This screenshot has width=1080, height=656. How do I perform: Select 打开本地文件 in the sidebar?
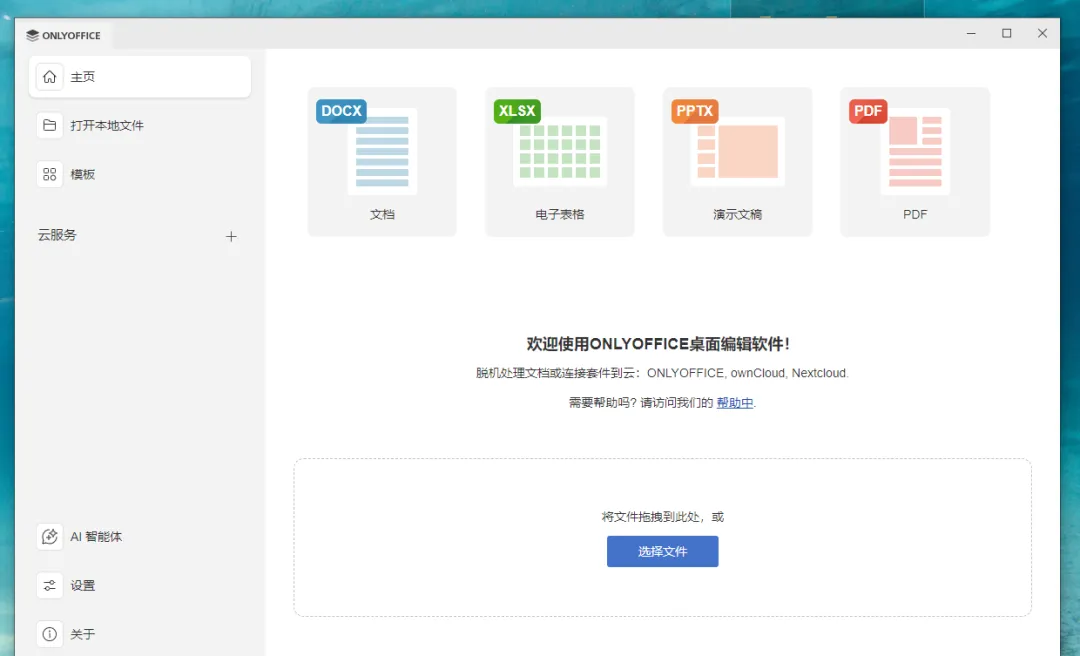pos(140,125)
